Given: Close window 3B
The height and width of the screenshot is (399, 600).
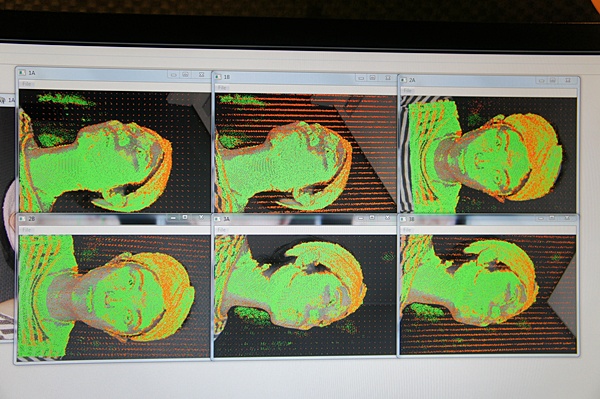Looking at the screenshot, I should pos(567,218).
